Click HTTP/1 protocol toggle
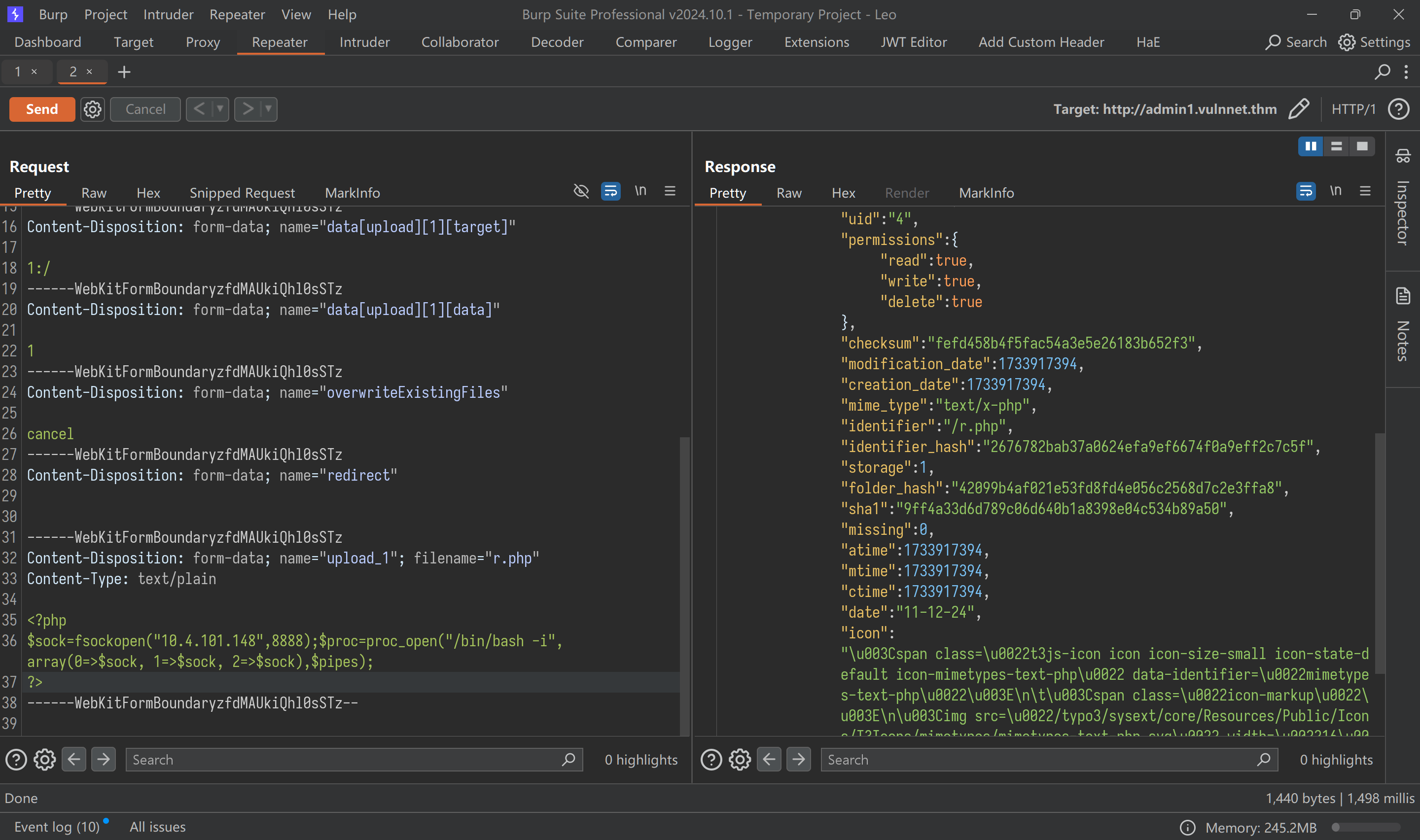 point(1353,109)
